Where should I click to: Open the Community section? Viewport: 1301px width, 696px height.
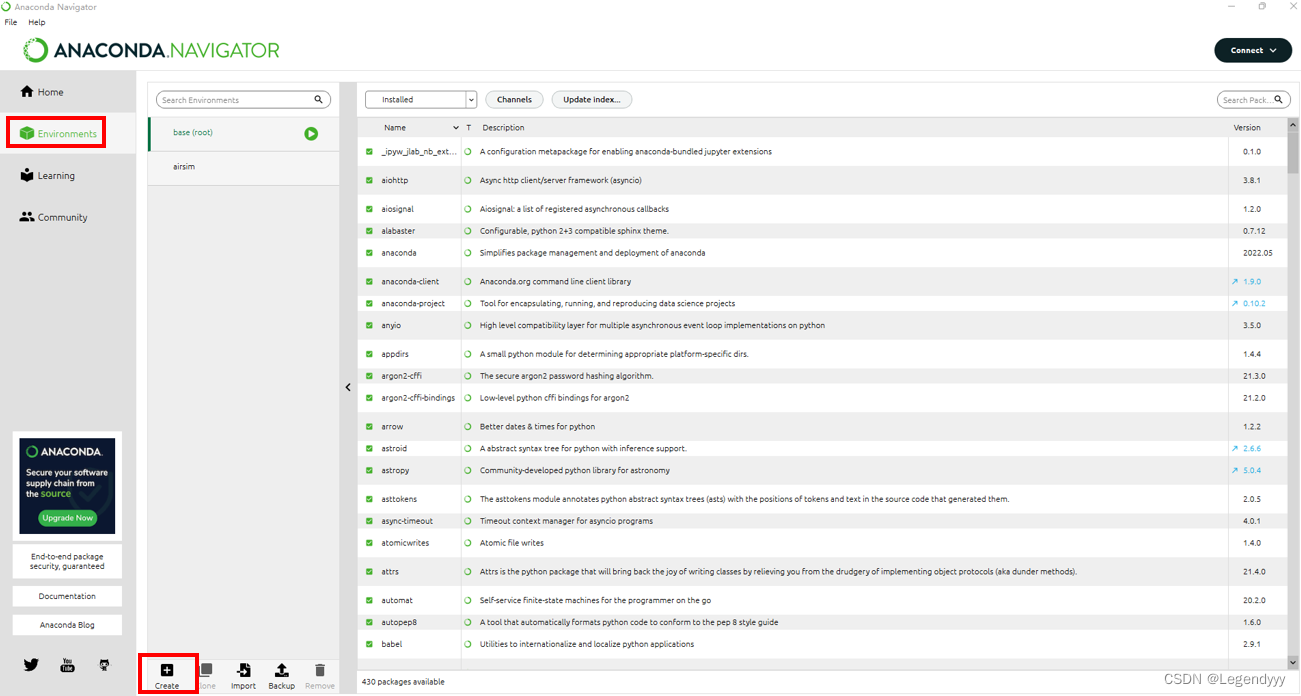53,217
